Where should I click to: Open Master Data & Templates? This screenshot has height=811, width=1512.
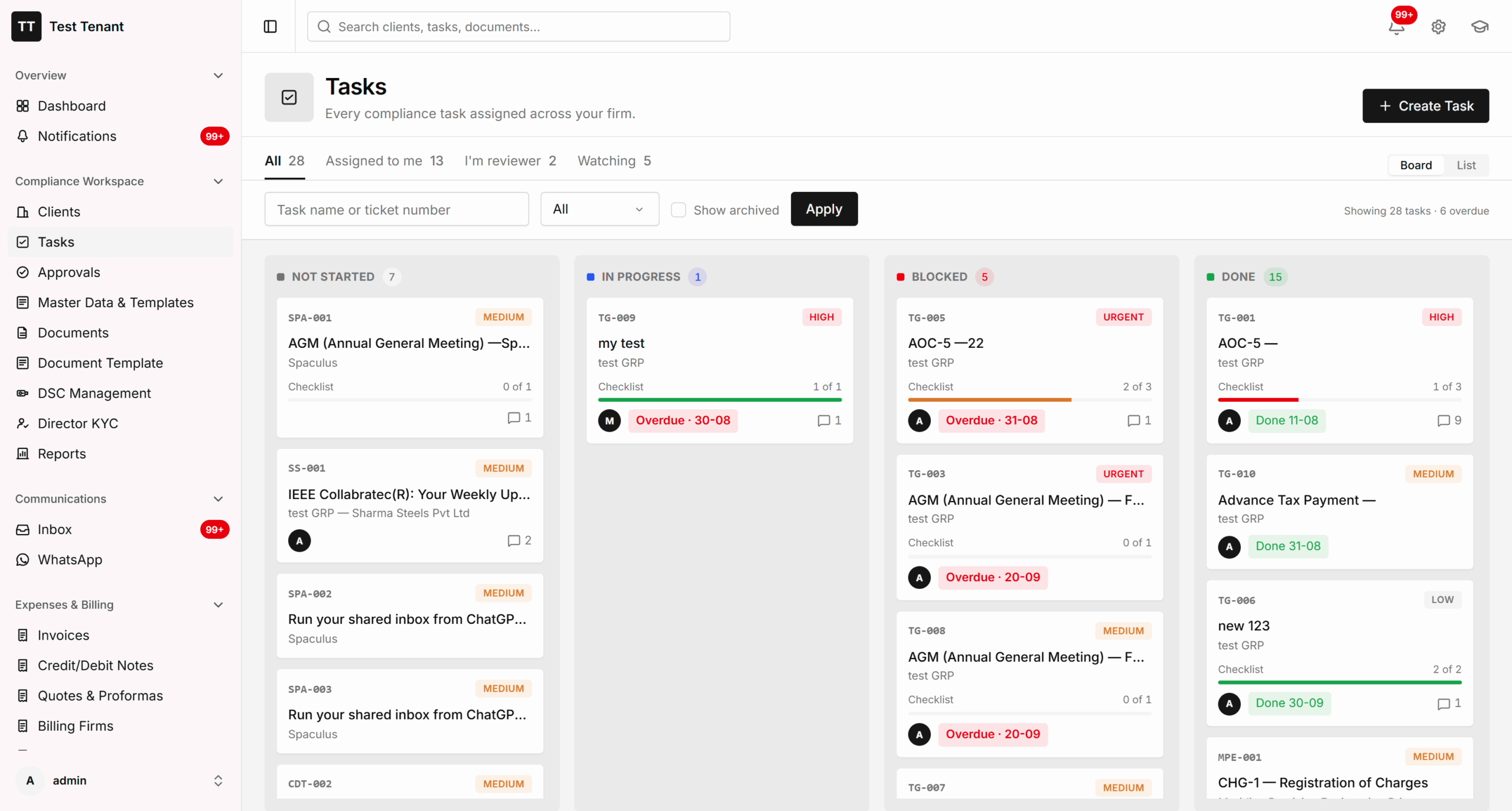click(x=120, y=302)
